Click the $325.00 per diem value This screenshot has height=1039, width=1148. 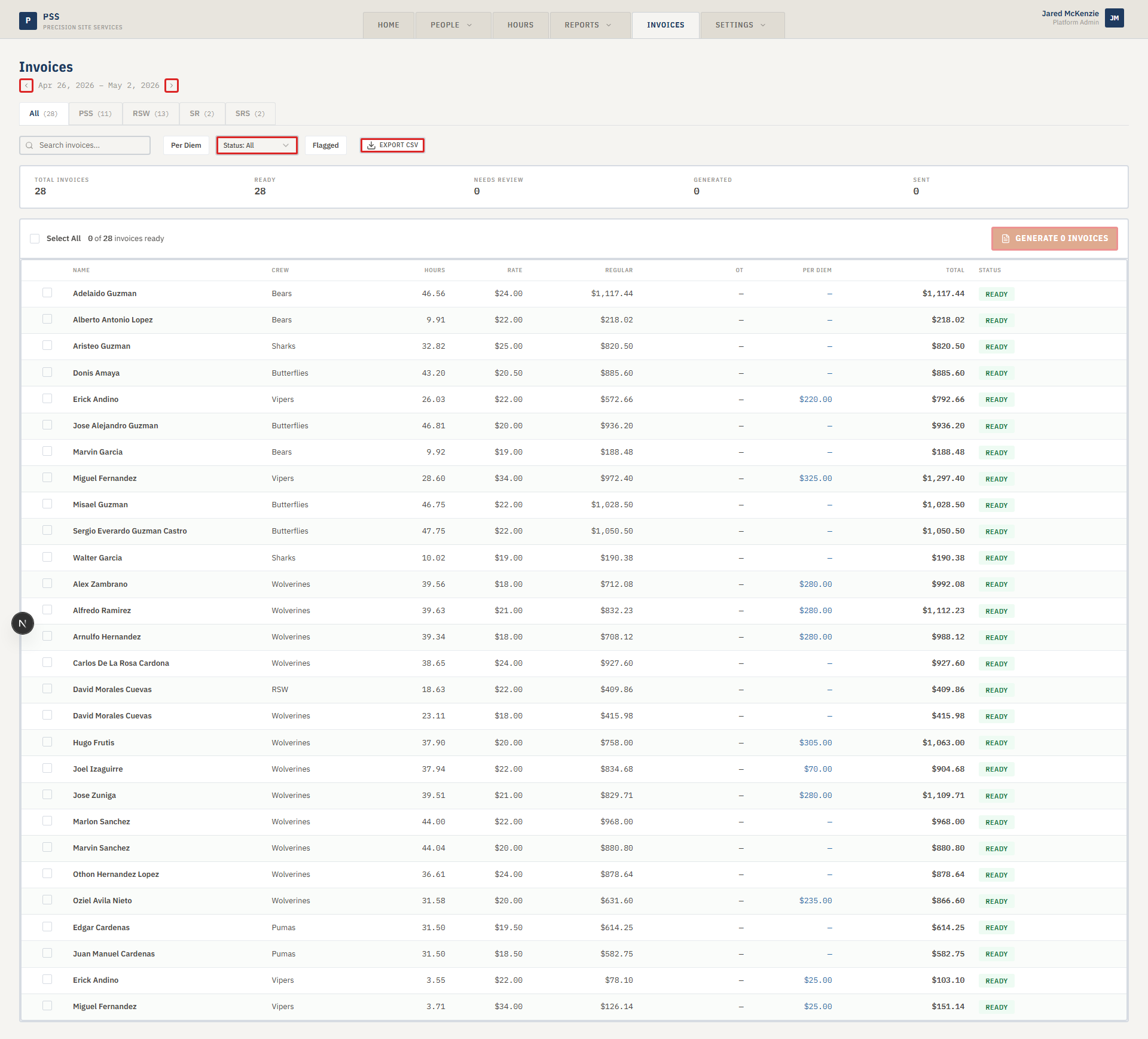816,479
